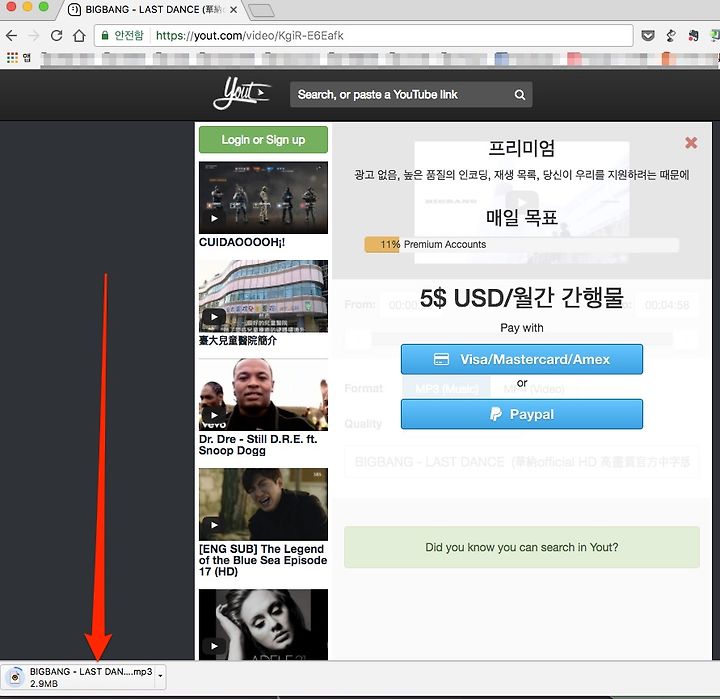
Task: Open the 臺大兒童醫院簡介 video thumbnail
Action: coord(263,296)
